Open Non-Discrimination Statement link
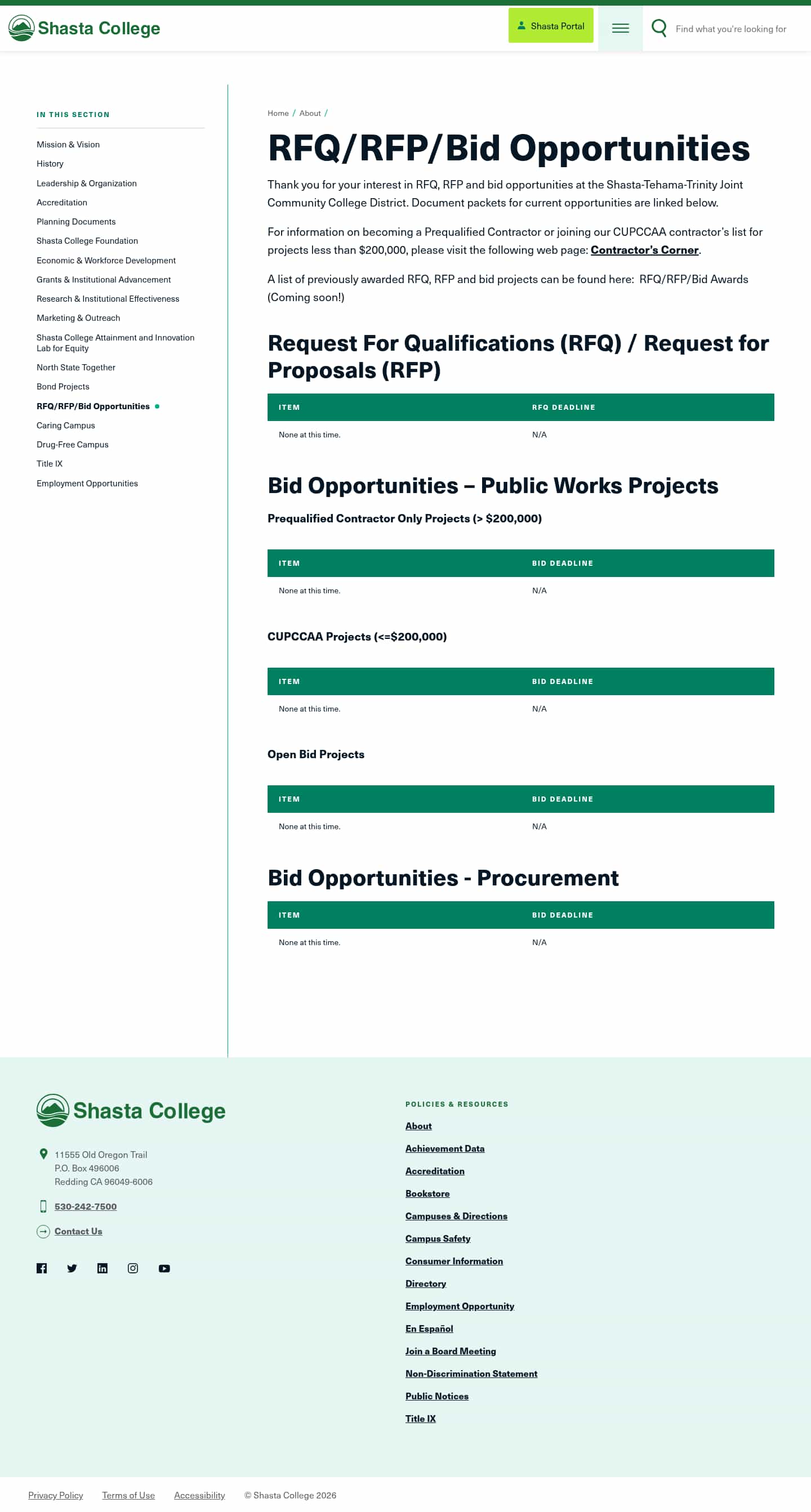This screenshot has width=811, height=1512. tap(471, 1373)
